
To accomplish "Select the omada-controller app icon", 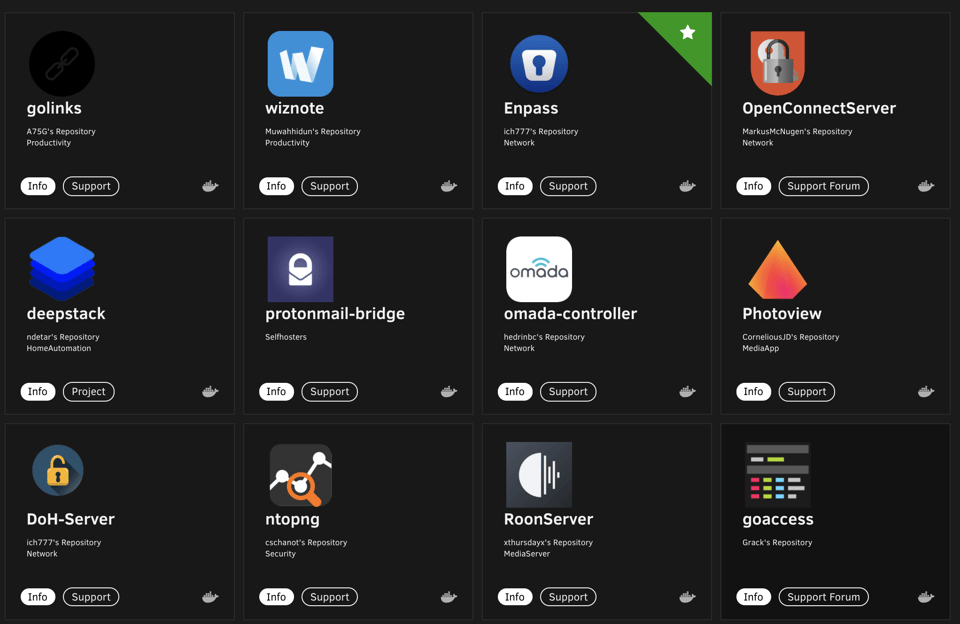I will click(538, 268).
